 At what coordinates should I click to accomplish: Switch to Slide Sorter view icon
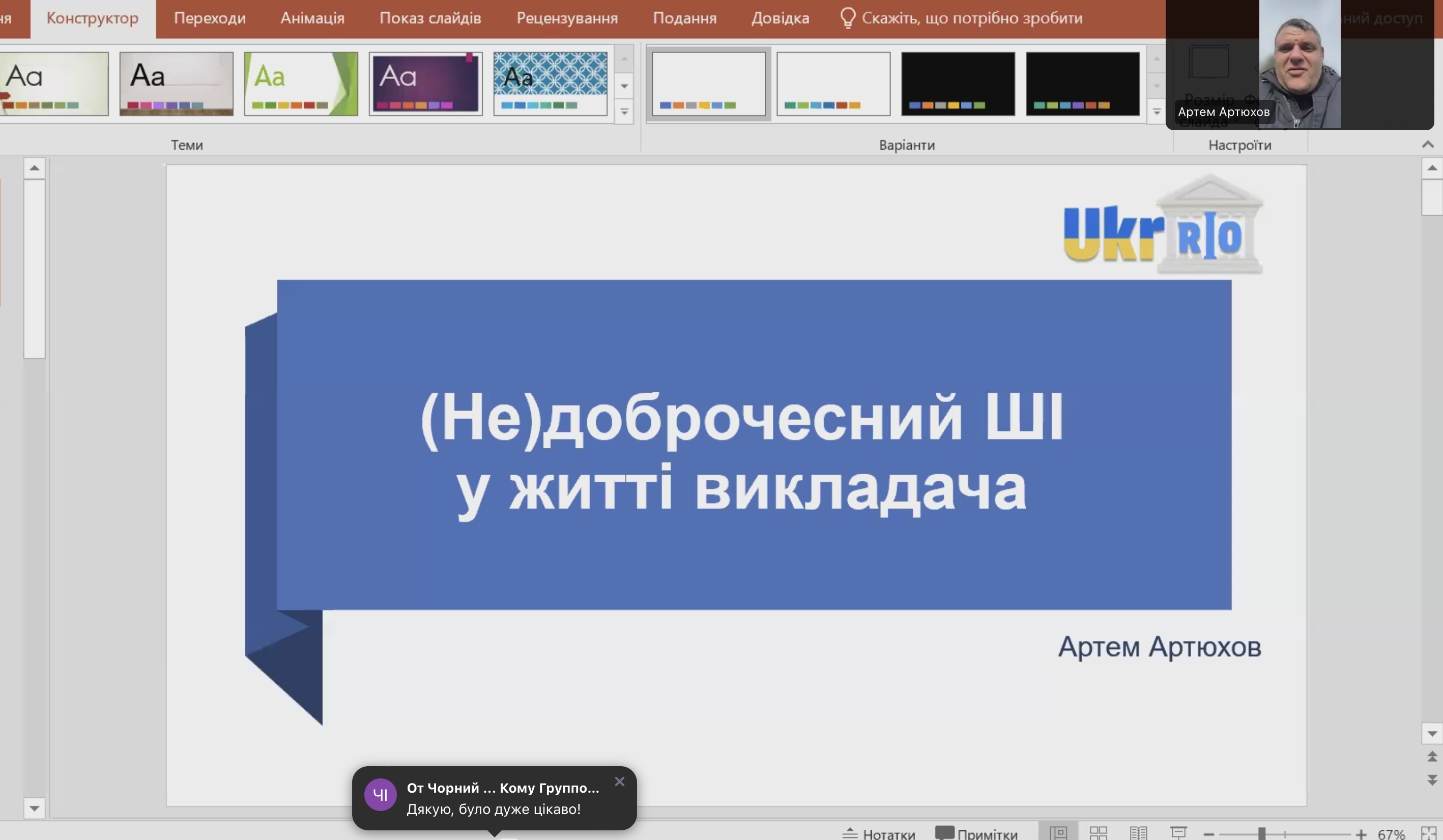[x=1099, y=833]
